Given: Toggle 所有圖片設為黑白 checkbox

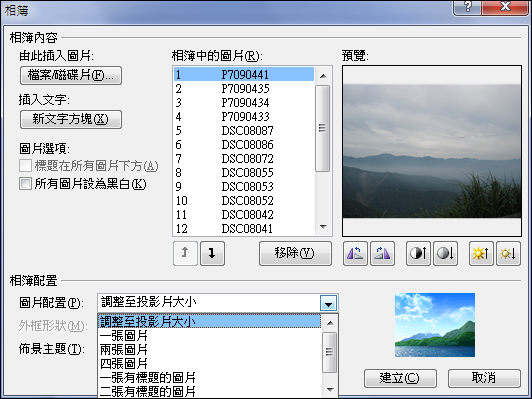Looking at the screenshot, I should click(25, 184).
